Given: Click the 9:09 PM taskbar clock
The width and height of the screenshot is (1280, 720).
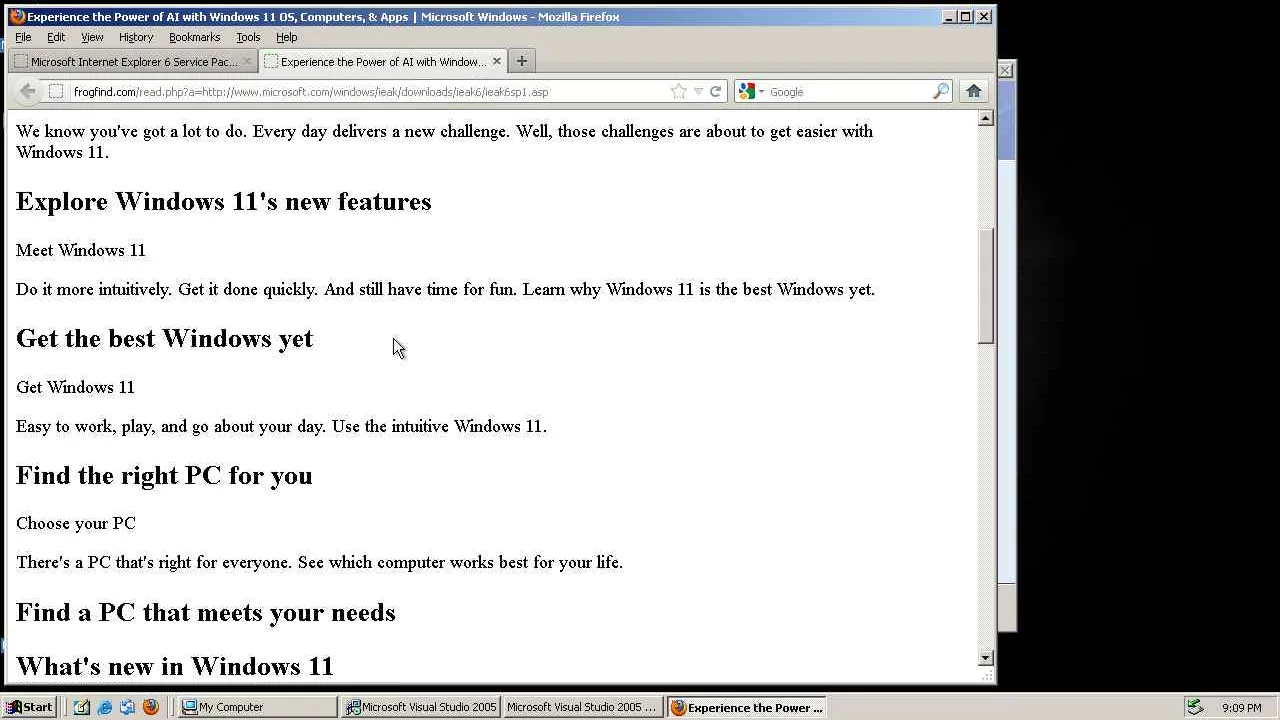Looking at the screenshot, I should tap(1242, 708).
